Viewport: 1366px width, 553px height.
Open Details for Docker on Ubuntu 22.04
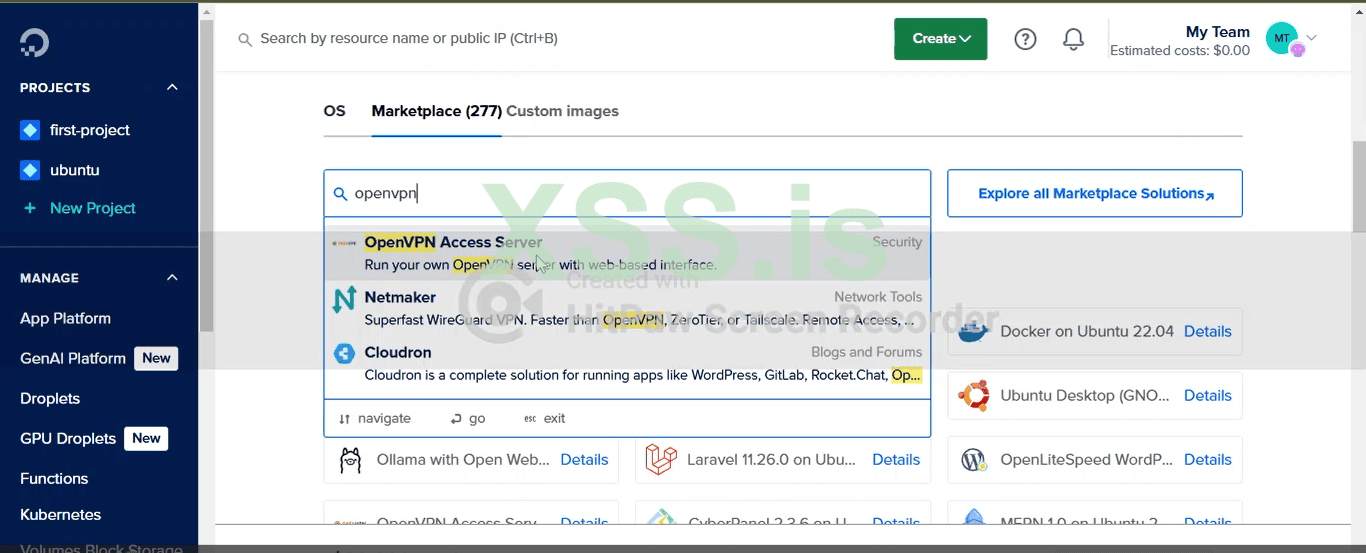(1208, 331)
